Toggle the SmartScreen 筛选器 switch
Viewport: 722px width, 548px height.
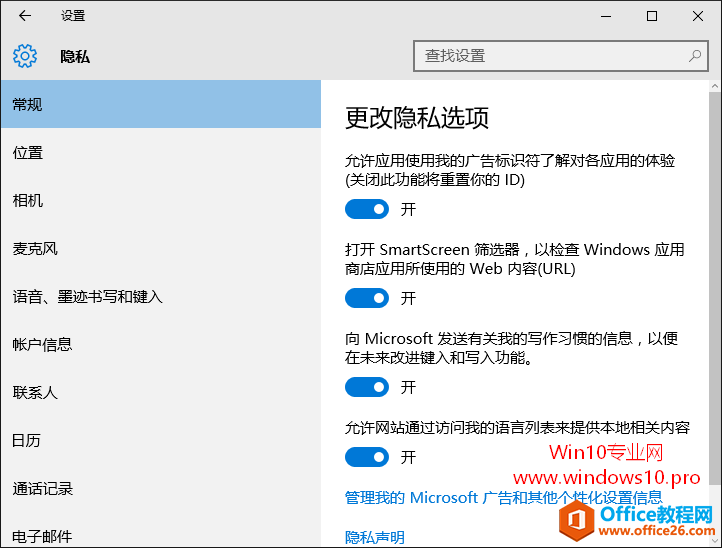tap(367, 298)
